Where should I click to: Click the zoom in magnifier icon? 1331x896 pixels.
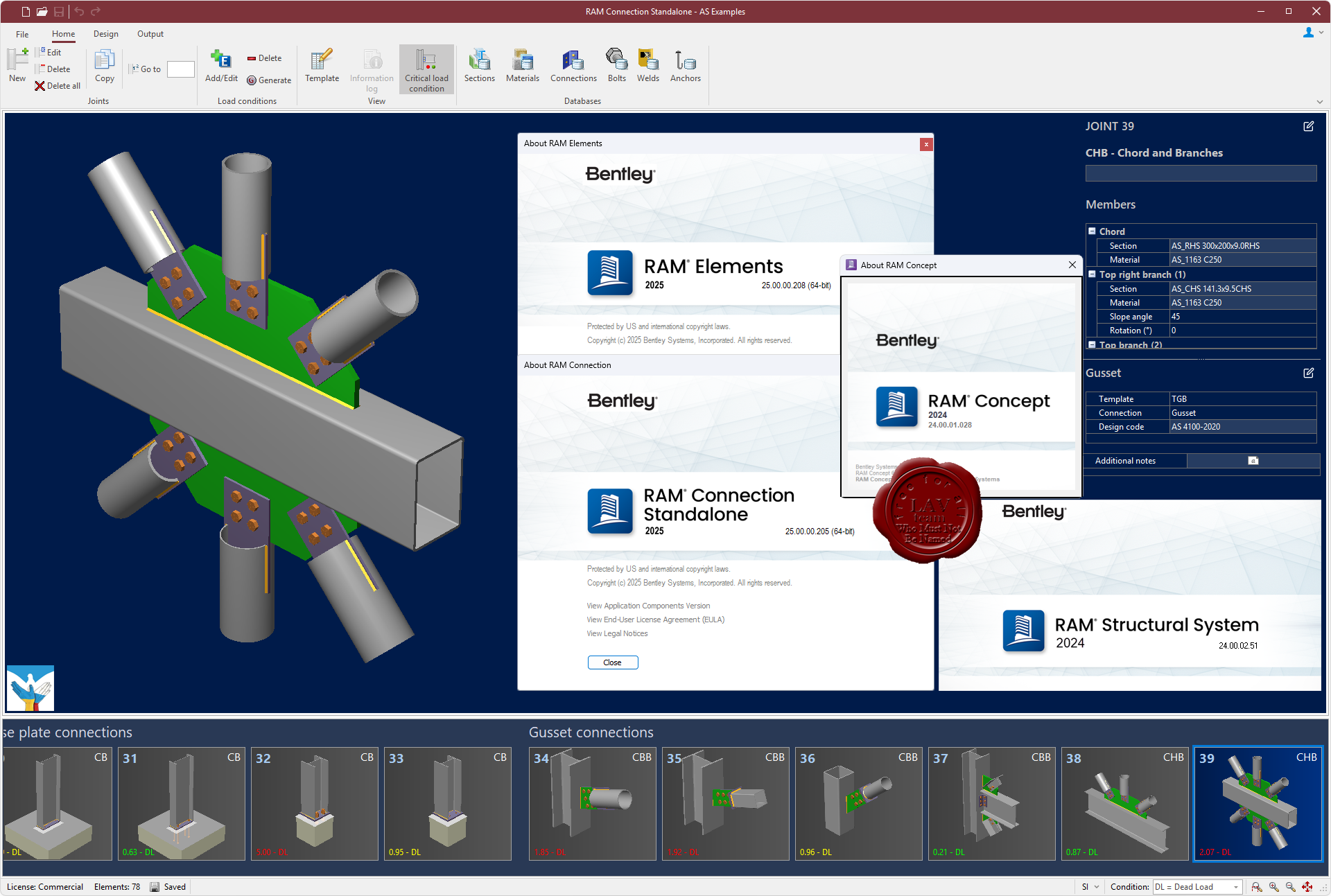tap(1273, 887)
